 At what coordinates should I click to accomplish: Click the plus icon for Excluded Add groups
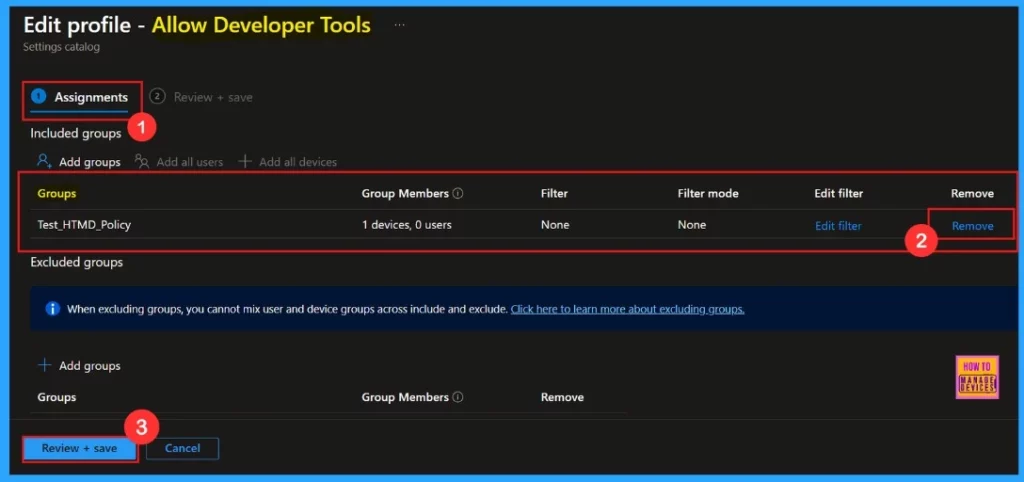(x=44, y=366)
